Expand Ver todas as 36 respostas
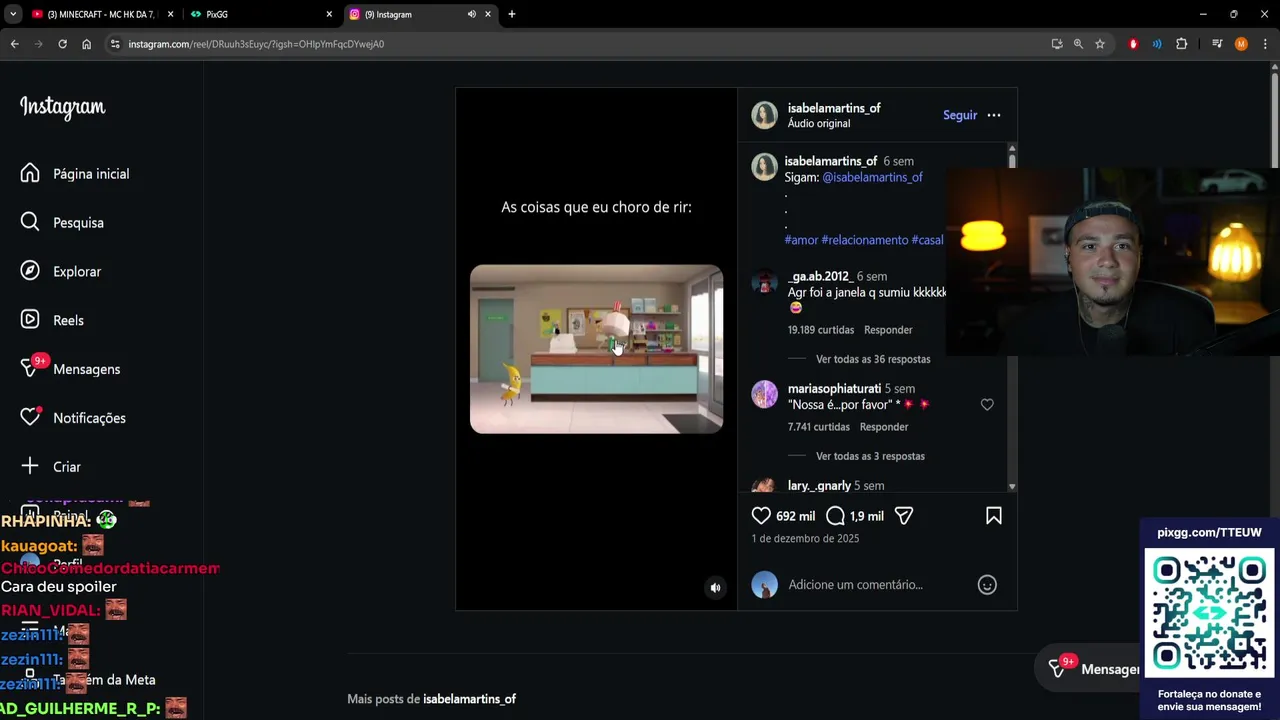Image resolution: width=1280 pixels, height=720 pixels. coord(873,359)
